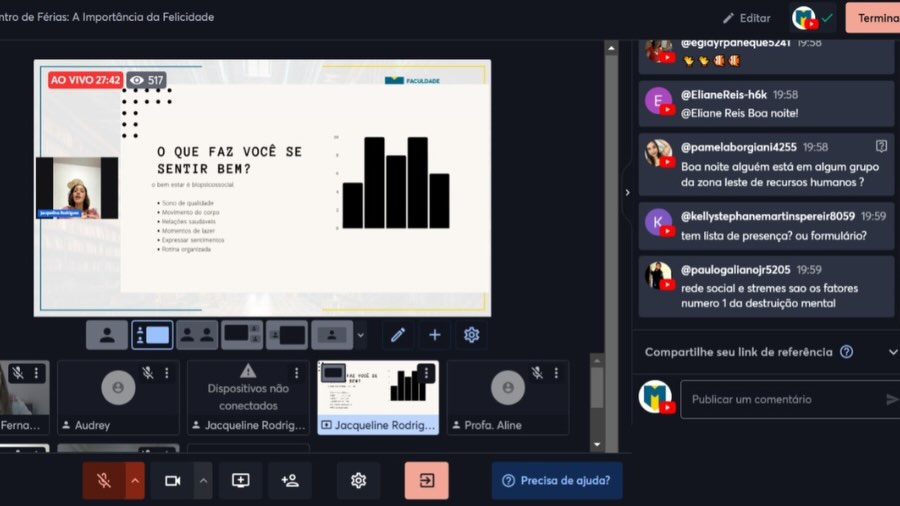Open options menu on Audrey's tile
The image size is (900, 506).
click(166, 373)
